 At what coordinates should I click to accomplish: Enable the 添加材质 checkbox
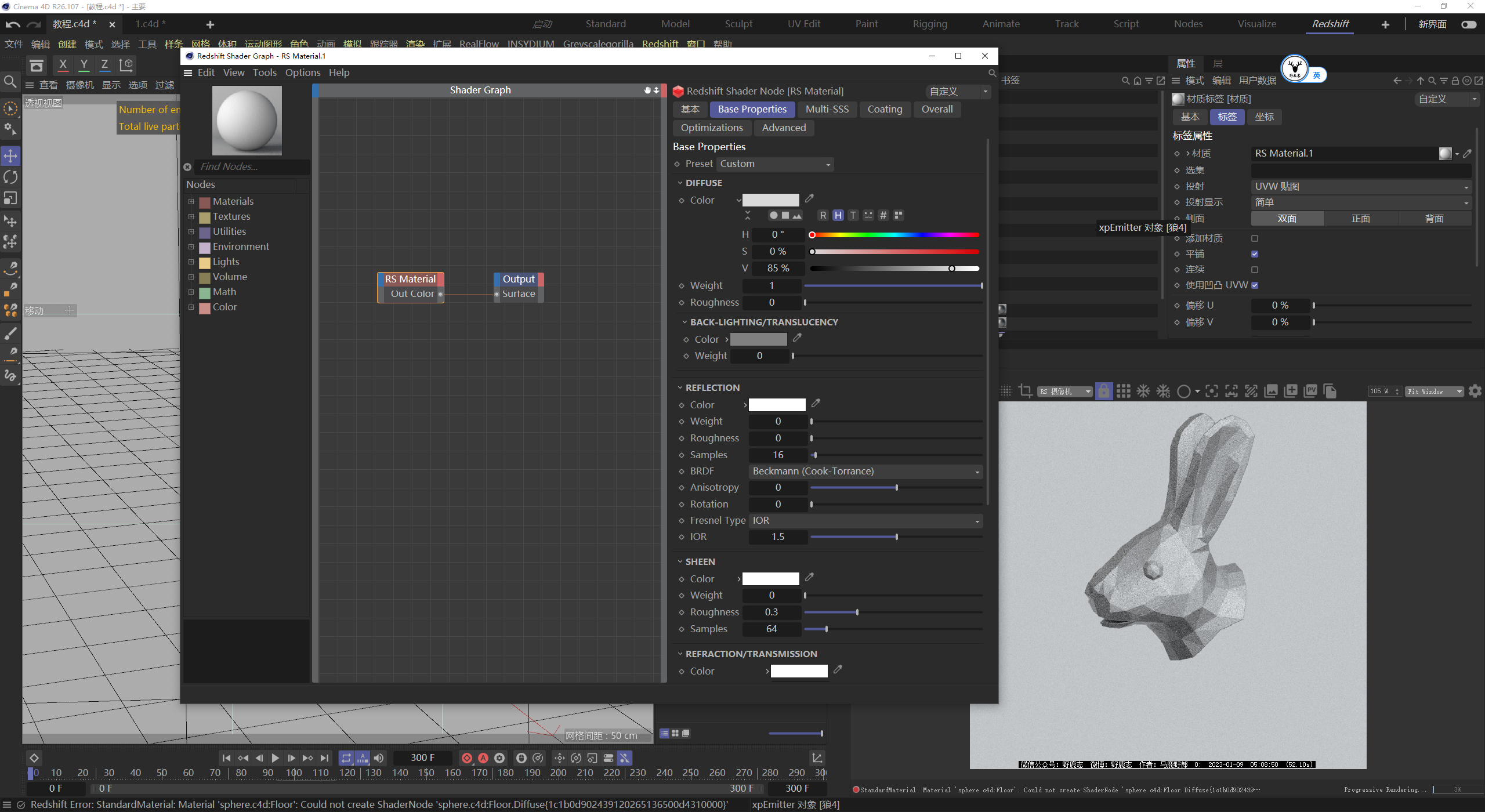click(x=1255, y=238)
